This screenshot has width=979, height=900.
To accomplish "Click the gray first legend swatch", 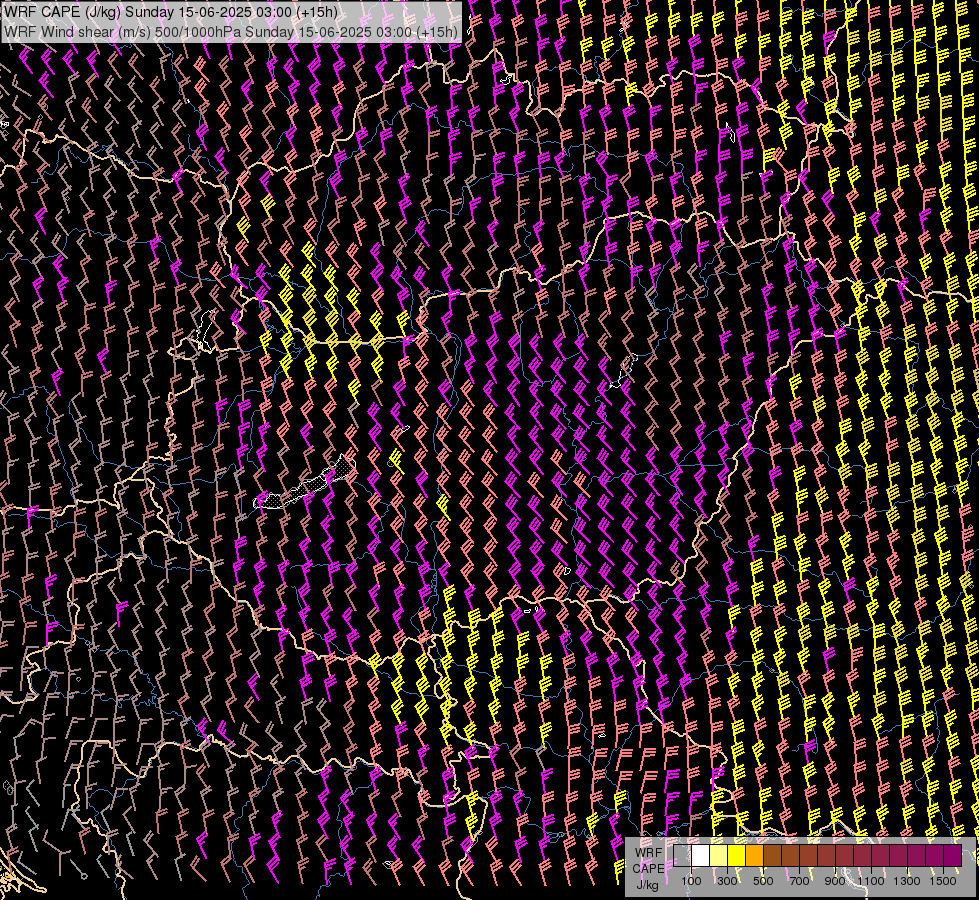I will (682, 855).
